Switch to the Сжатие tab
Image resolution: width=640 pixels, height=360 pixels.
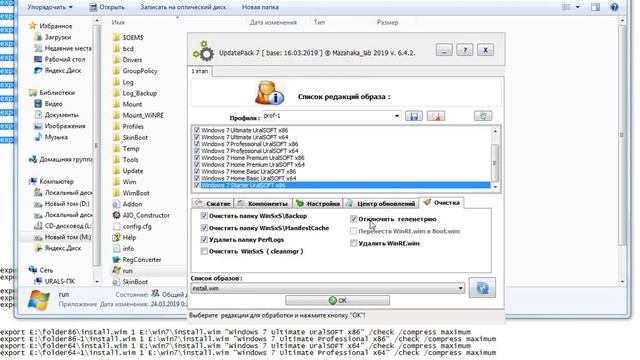213,203
